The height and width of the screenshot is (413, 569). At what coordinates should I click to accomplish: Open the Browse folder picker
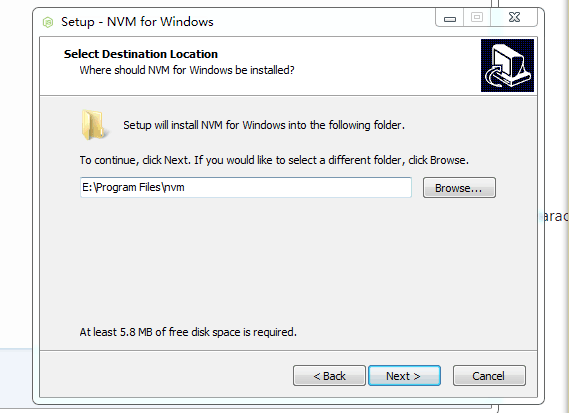tap(459, 188)
